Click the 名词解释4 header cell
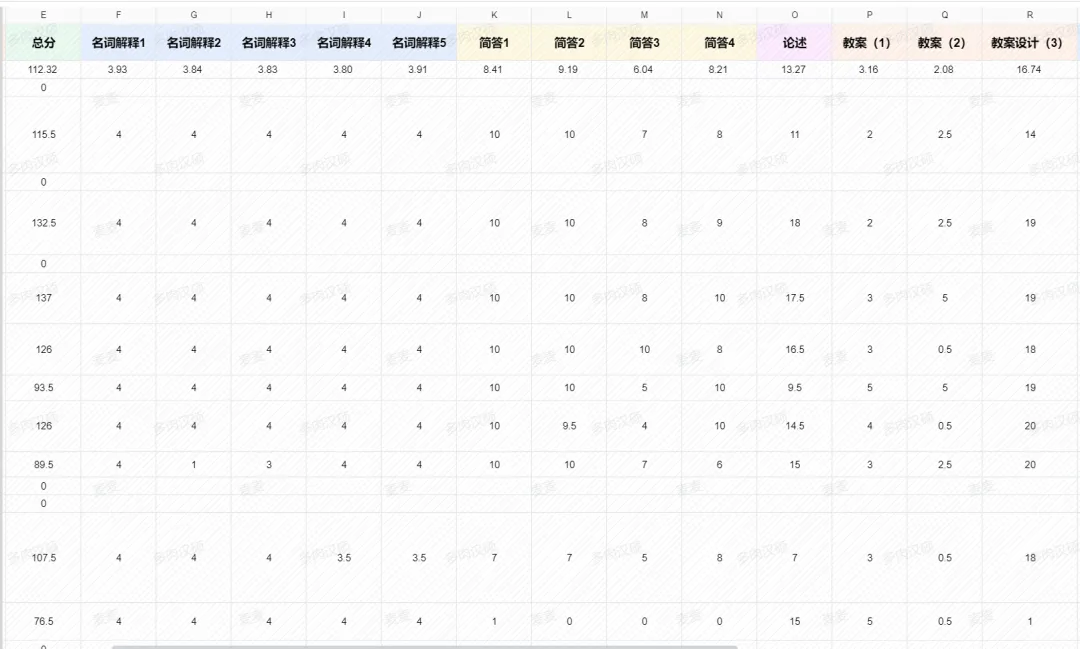This screenshot has width=1080, height=649. (x=344, y=43)
